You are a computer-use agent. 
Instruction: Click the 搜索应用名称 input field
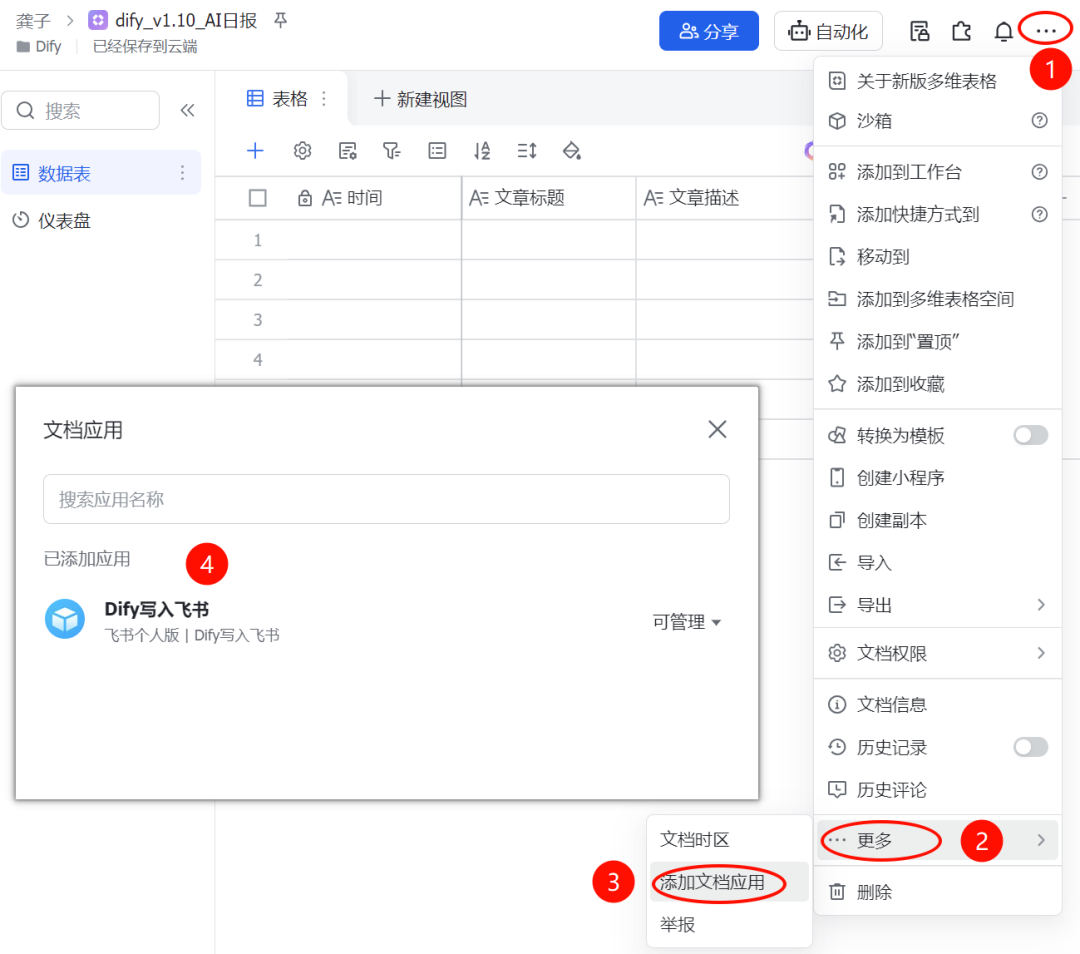[x=387, y=497]
